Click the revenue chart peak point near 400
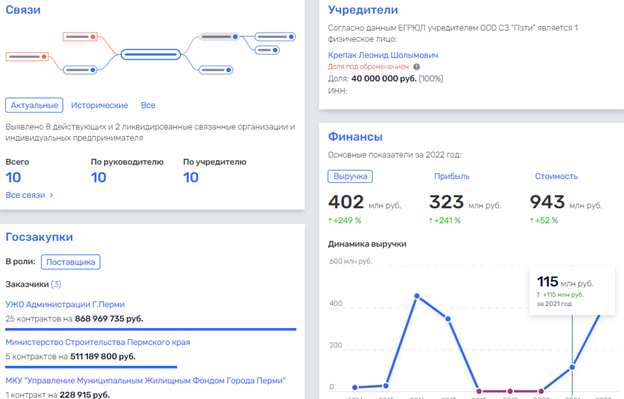The height and width of the screenshot is (399, 624). [x=417, y=296]
